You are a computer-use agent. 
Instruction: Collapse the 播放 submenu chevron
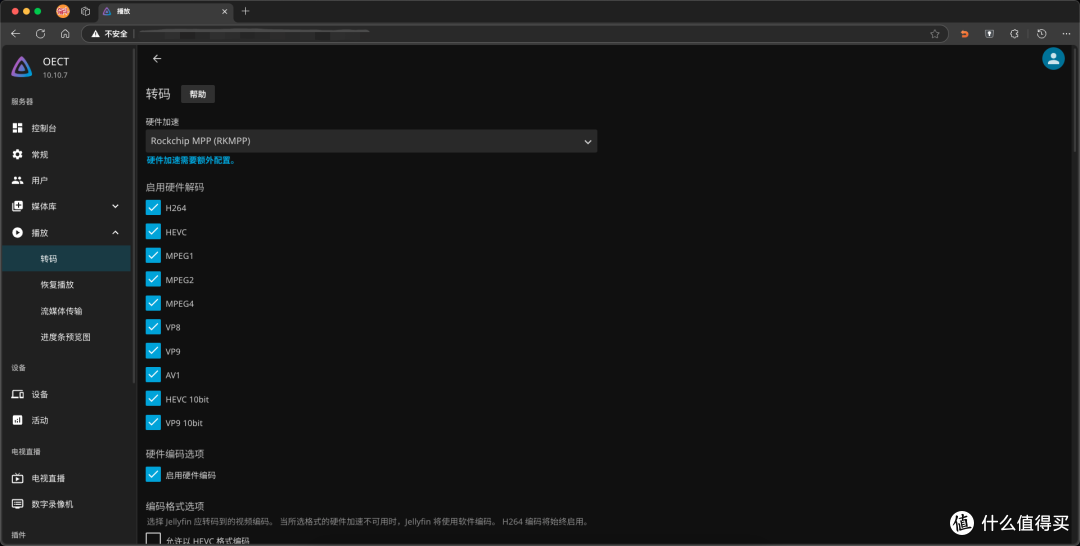[115, 233]
